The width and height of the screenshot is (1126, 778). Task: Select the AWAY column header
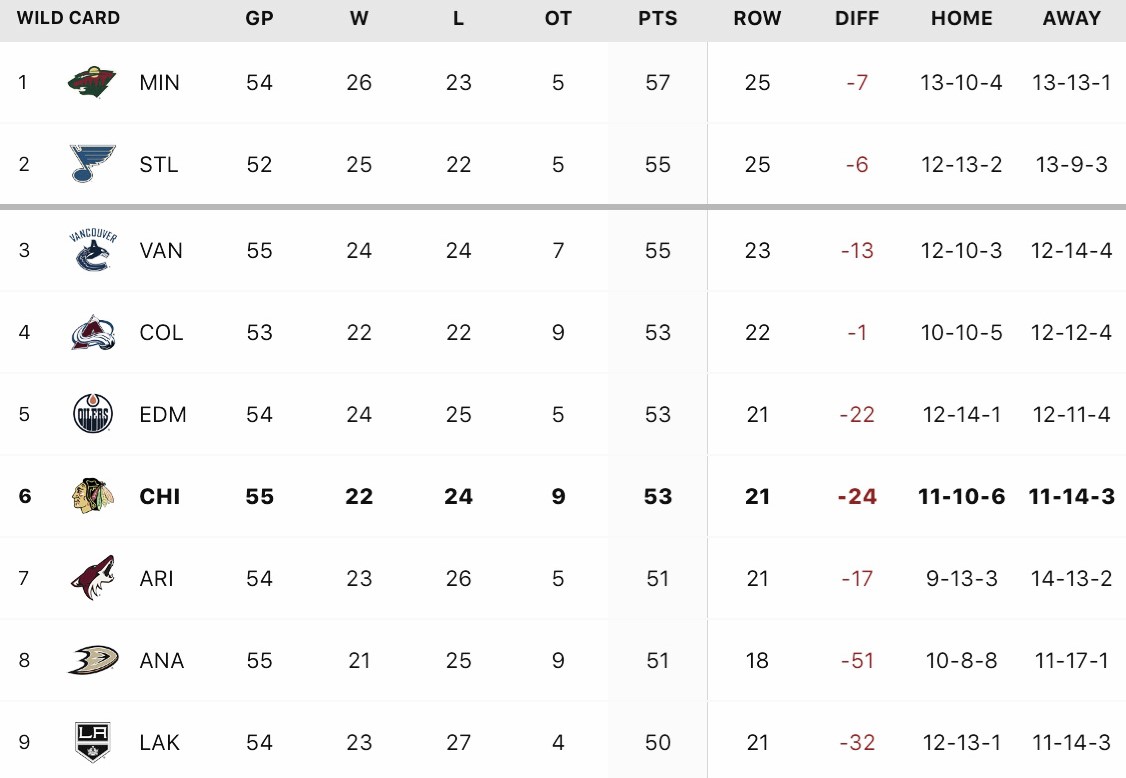click(x=1071, y=19)
